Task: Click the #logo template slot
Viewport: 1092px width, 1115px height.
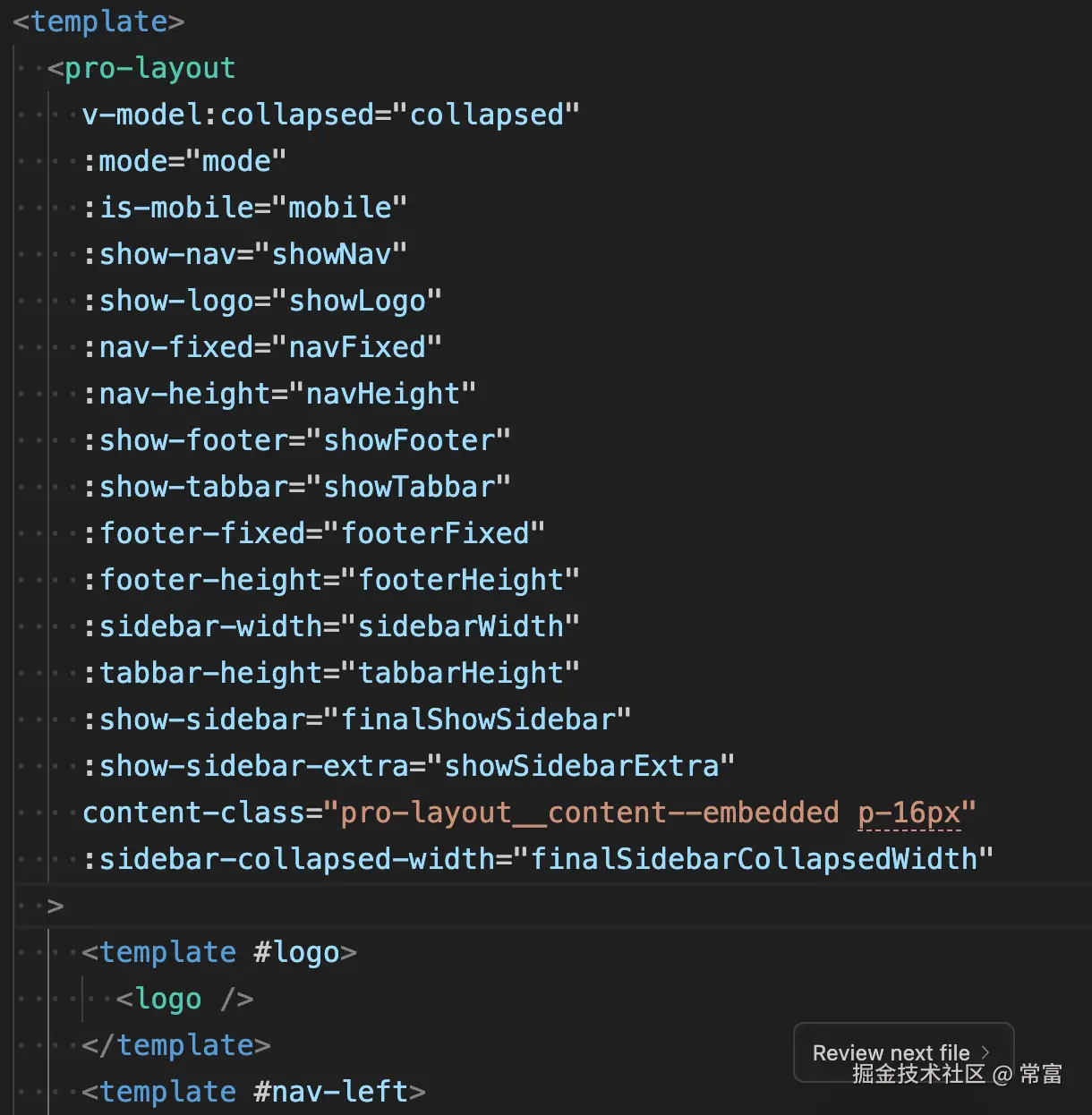Action: pyautogui.click(x=296, y=952)
